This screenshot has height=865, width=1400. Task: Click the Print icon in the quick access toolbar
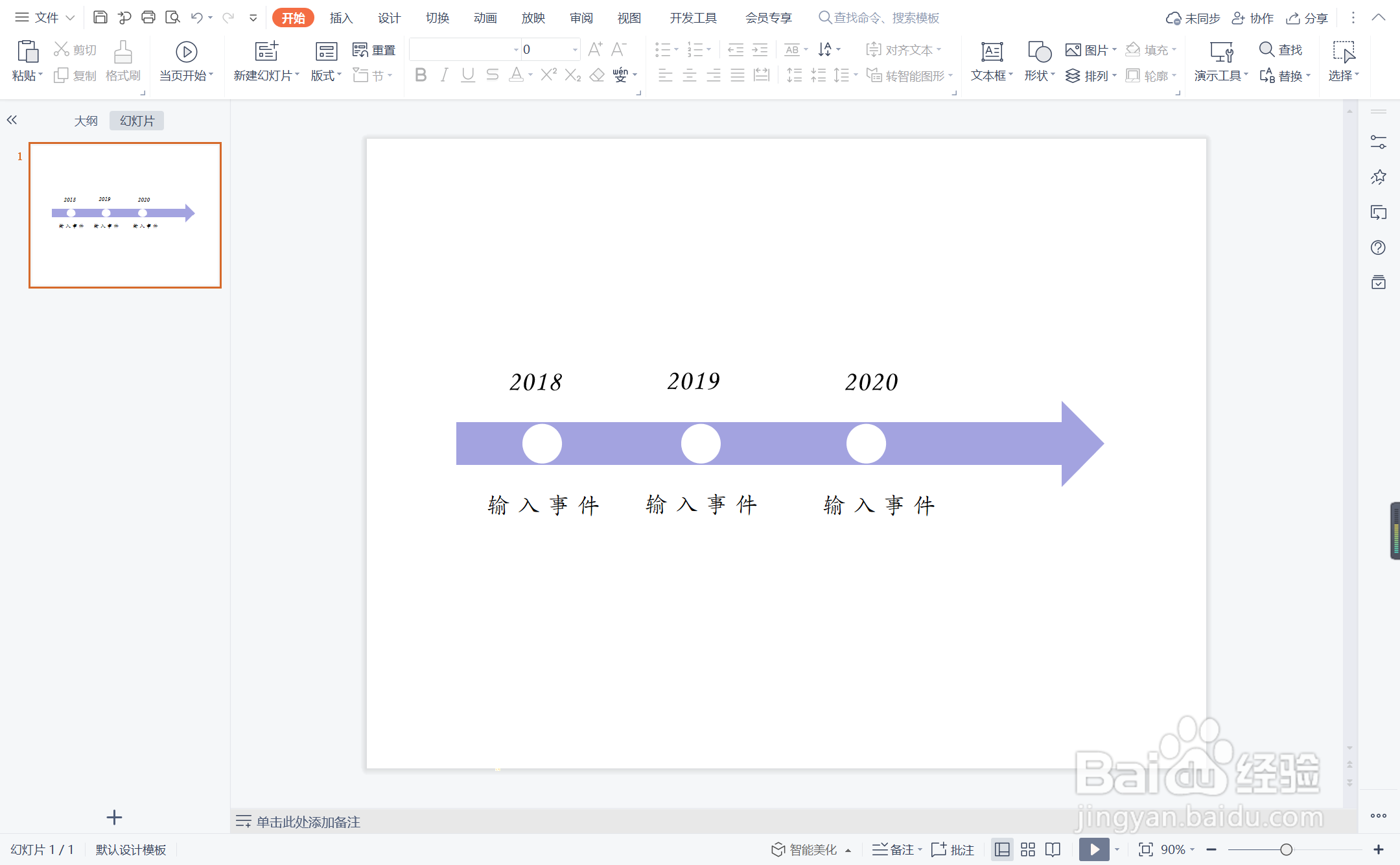(x=148, y=18)
